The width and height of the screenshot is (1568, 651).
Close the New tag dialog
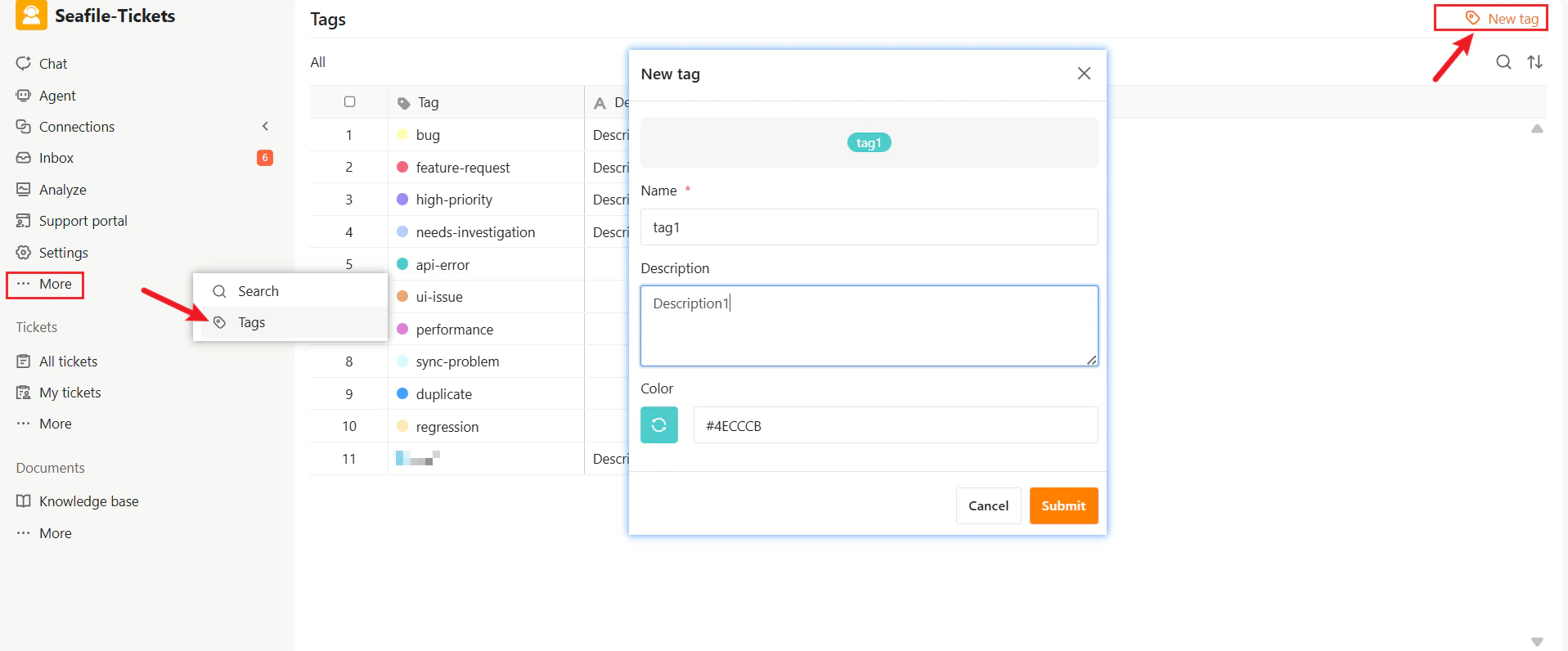coord(1084,74)
